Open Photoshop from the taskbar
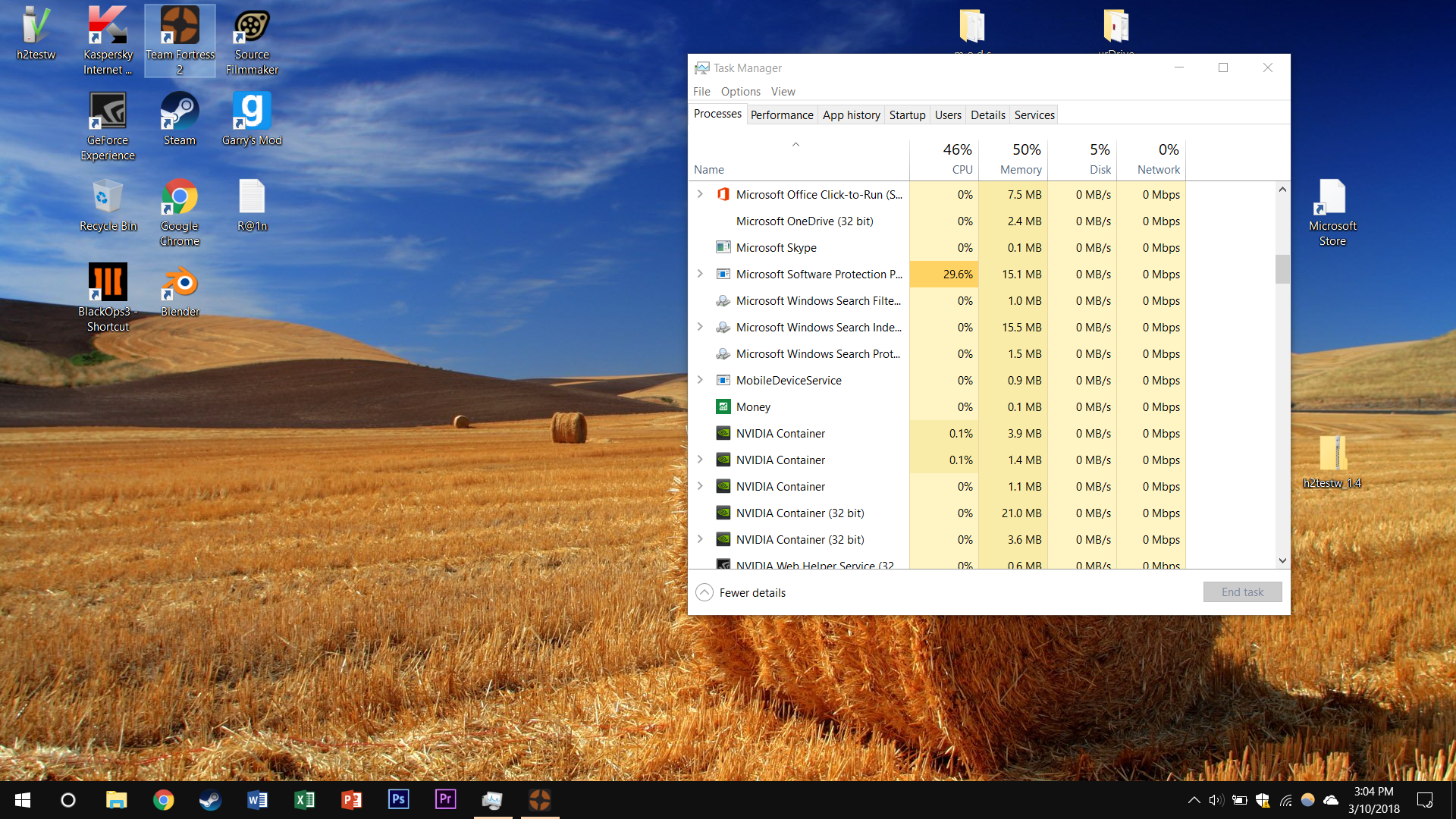 click(x=398, y=799)
